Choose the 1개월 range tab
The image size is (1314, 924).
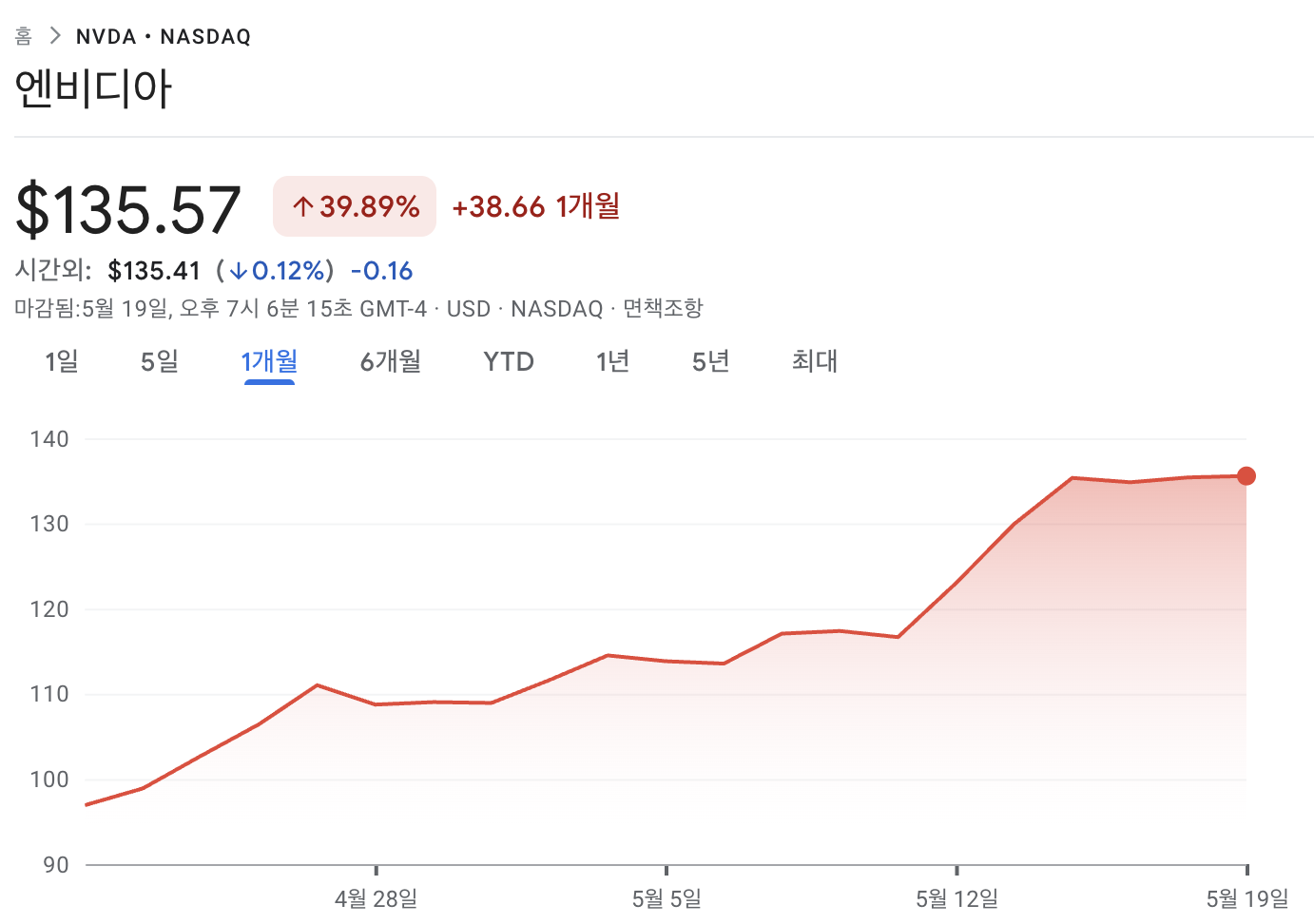coord(269,361)
